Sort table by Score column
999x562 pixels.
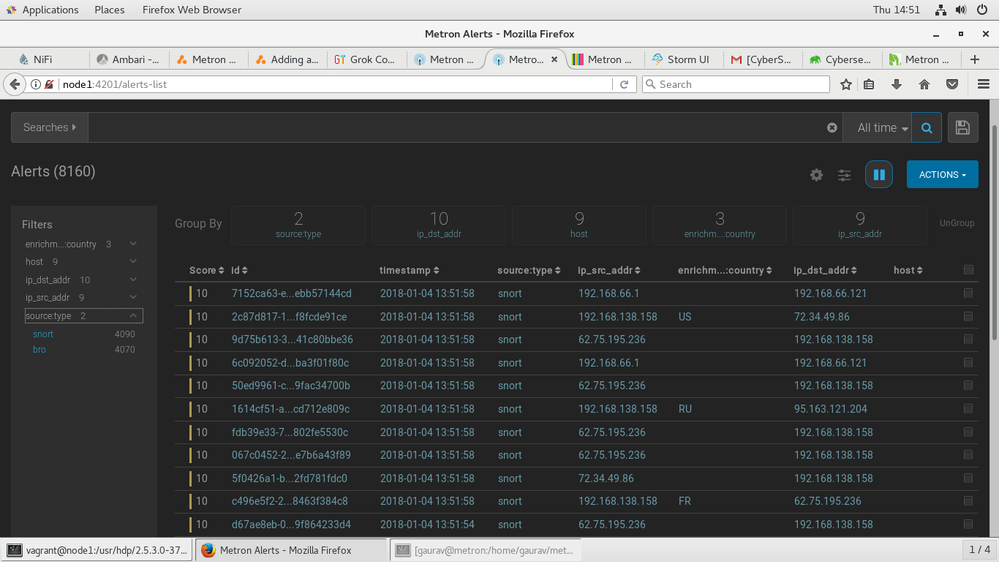(204, 271)
